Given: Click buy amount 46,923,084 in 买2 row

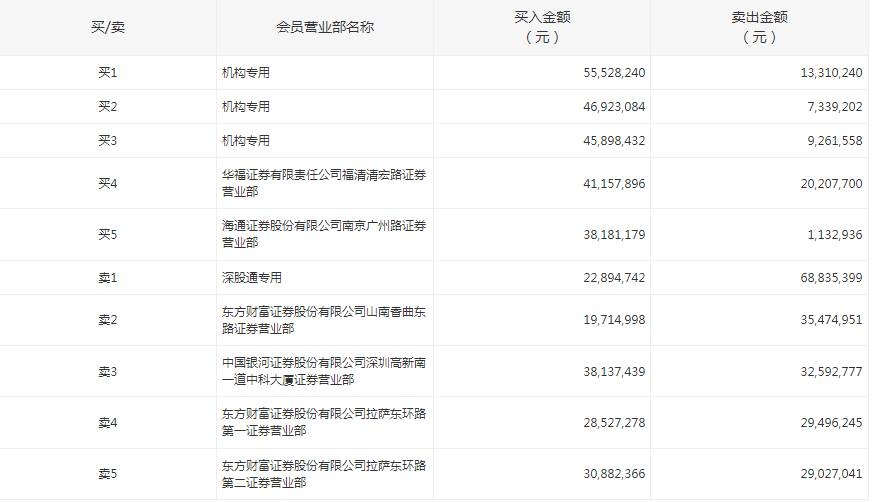Looking at the screenshot, I should [614, 107].
